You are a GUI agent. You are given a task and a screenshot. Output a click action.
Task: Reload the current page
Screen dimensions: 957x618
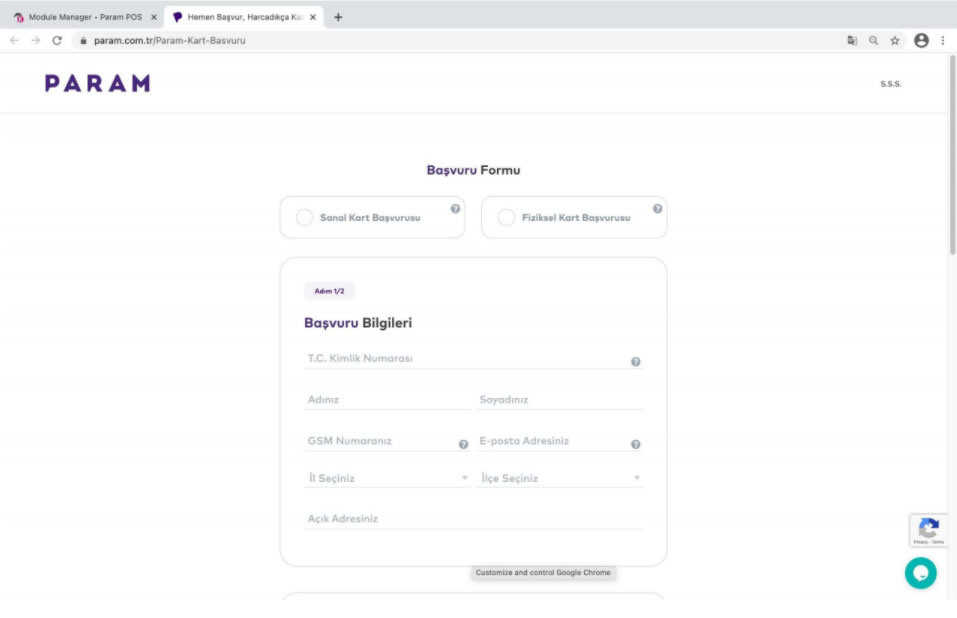(x=57, y=40)
